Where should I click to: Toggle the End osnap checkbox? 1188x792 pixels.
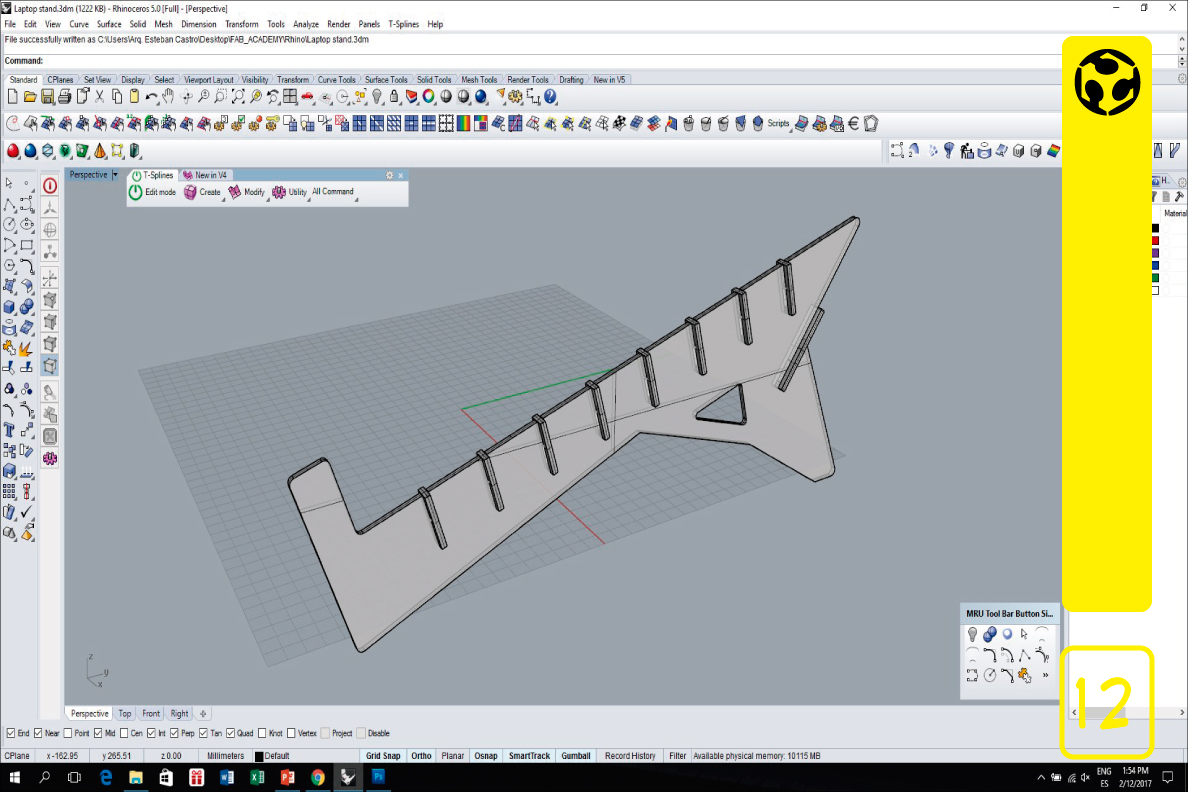tap(11, 733)
